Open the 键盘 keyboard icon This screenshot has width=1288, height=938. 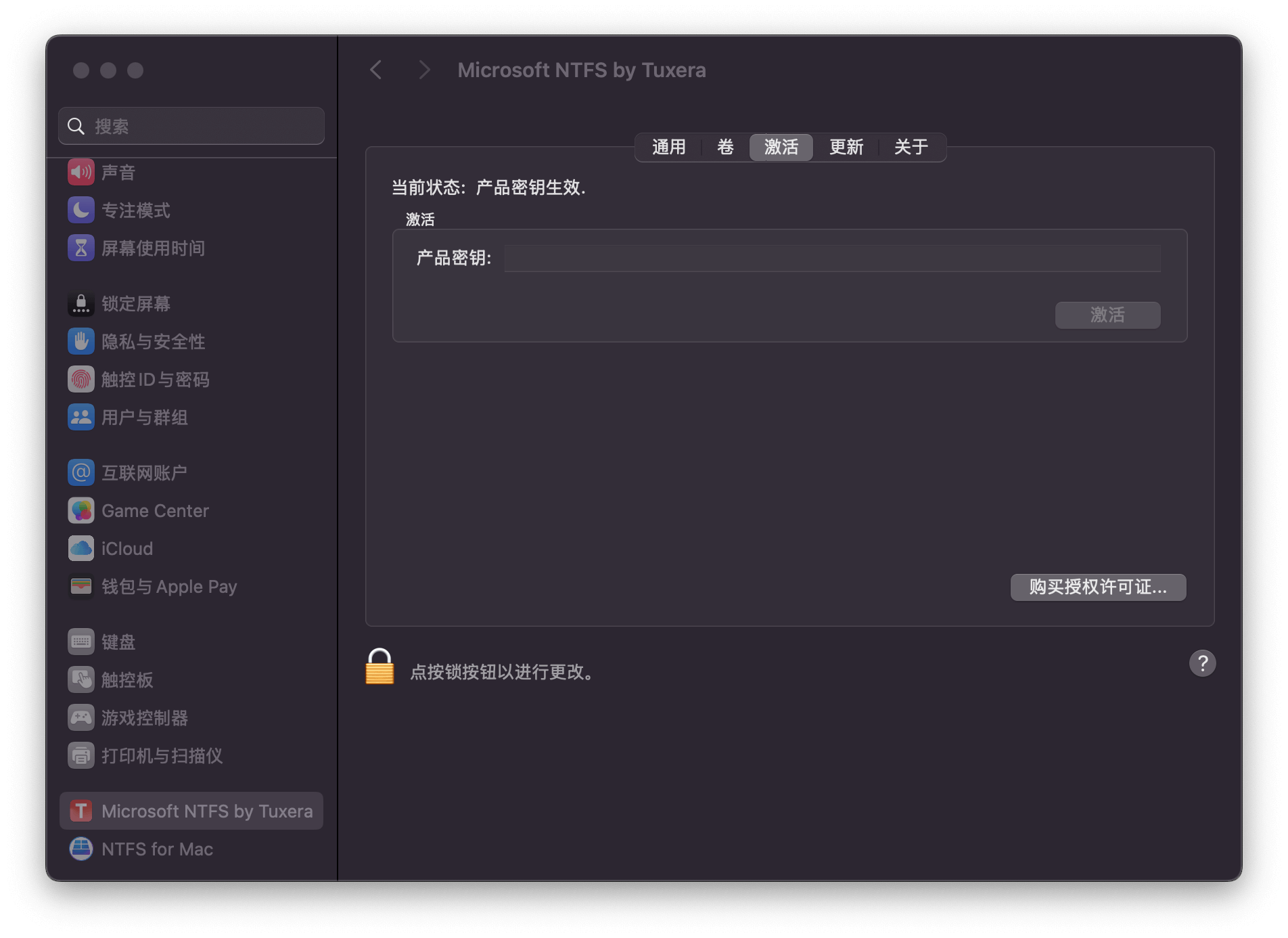tap(81, 642)
